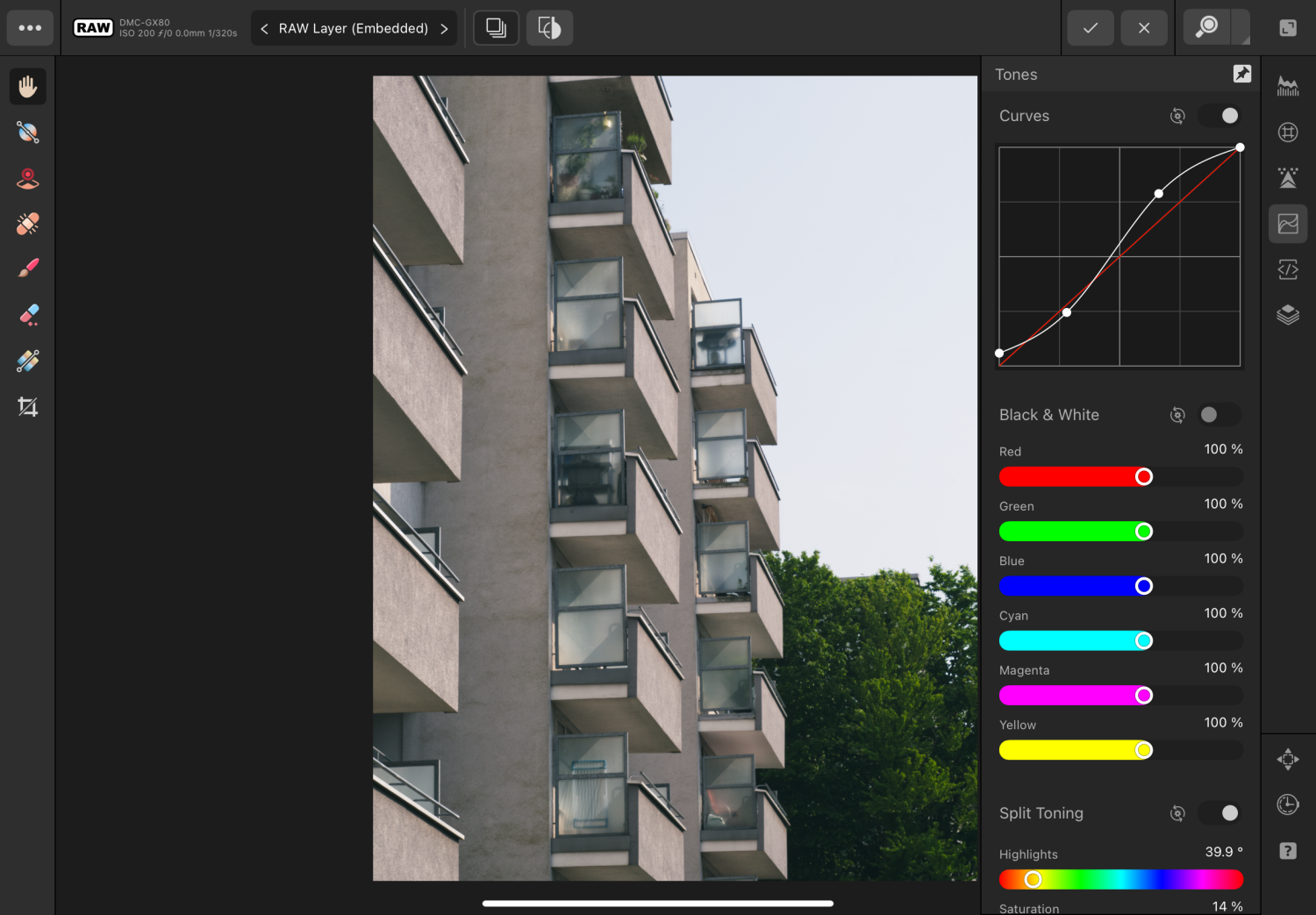Viewport: 1316px width, 915px height.
Task: Select the Repair tool
Action: pyautogui.click(x=27, y=223)
